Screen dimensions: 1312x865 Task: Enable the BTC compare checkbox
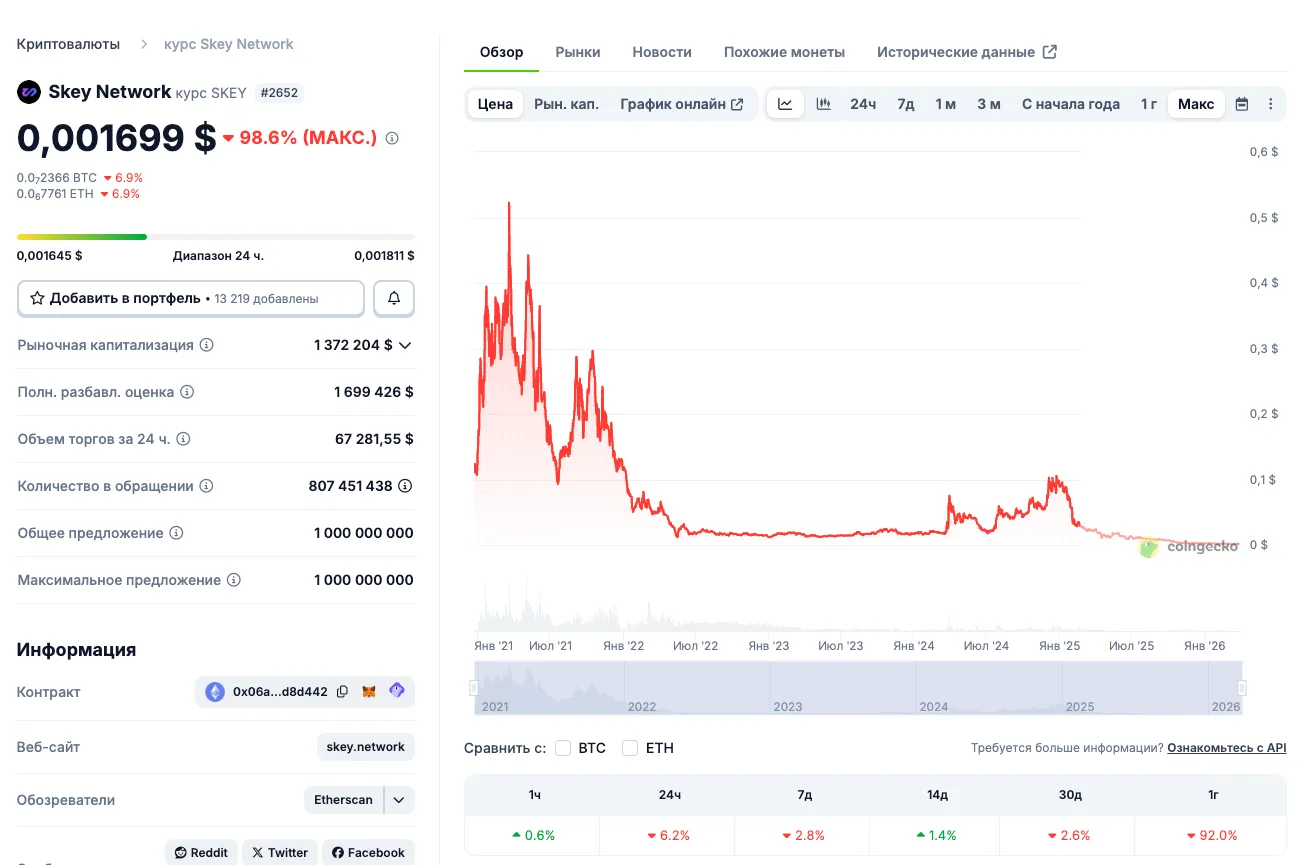click(x=563, y=748)
